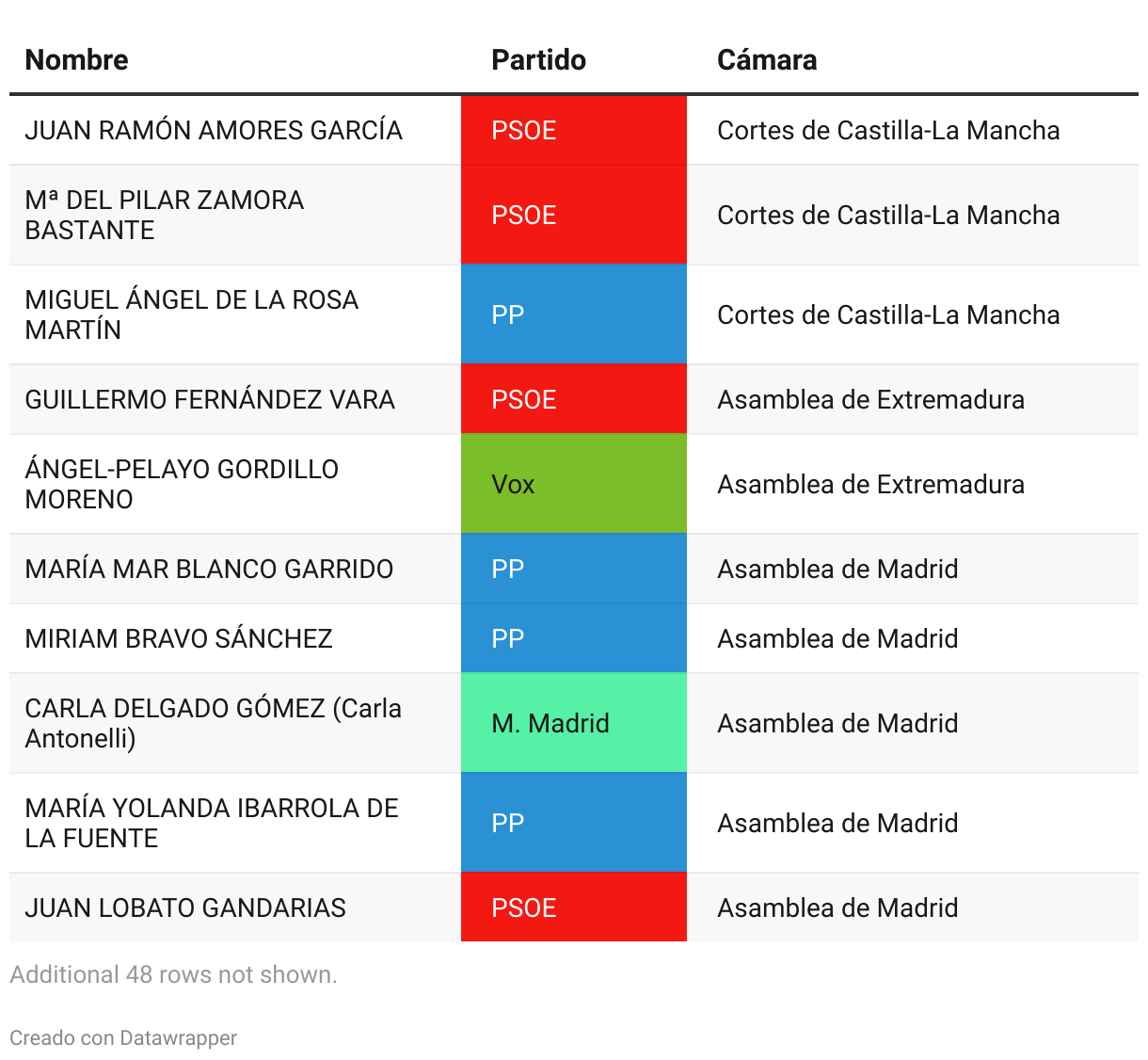Click the Nombre column header
This screenshot has height=1060, width=1148.
76,59
